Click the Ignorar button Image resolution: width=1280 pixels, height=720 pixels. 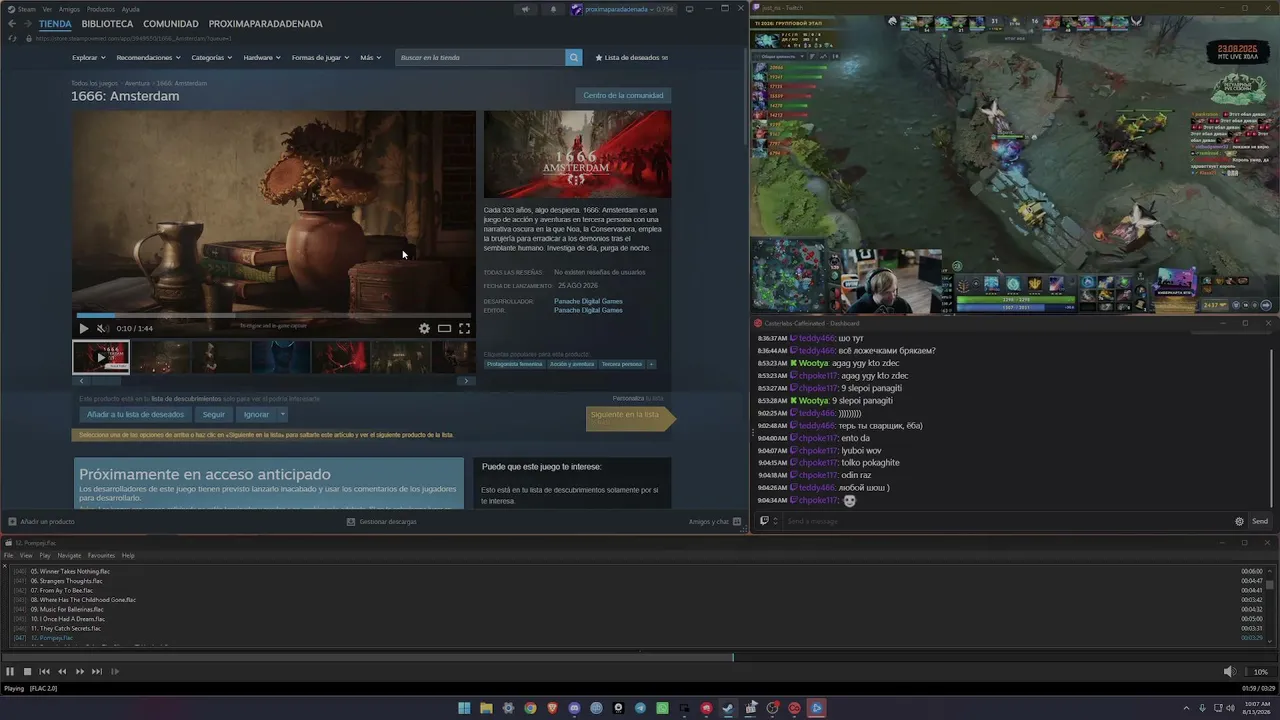(256, 414)
